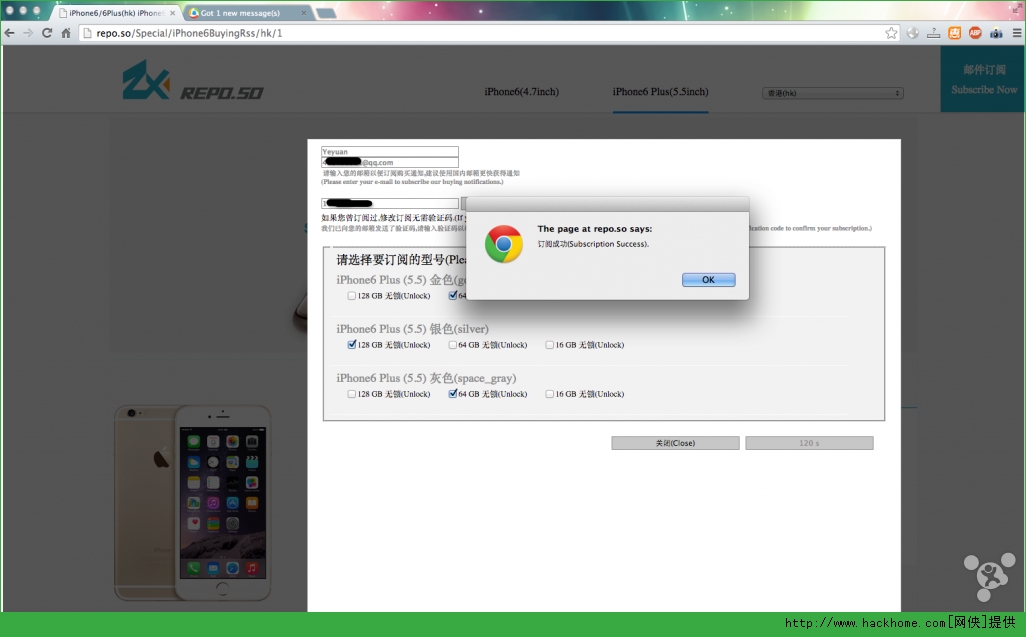The height and width of the screenshot is (637, 1026).
Task: Toggle gold 64 GB checkbox beside the dialog
Action: click(453, 296)
